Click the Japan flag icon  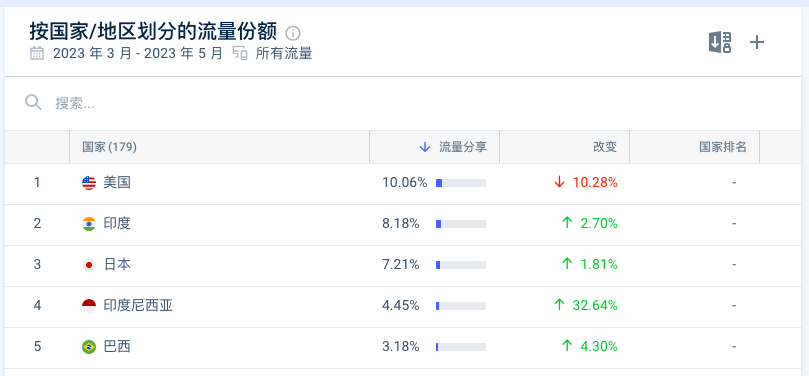[x=89, y=265]
